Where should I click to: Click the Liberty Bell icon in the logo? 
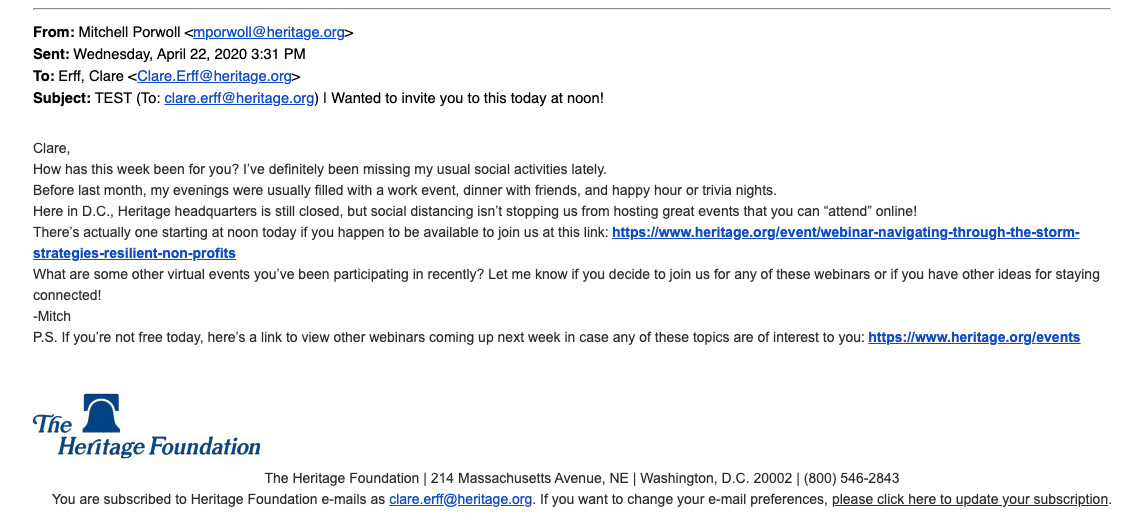coord(100,413)
